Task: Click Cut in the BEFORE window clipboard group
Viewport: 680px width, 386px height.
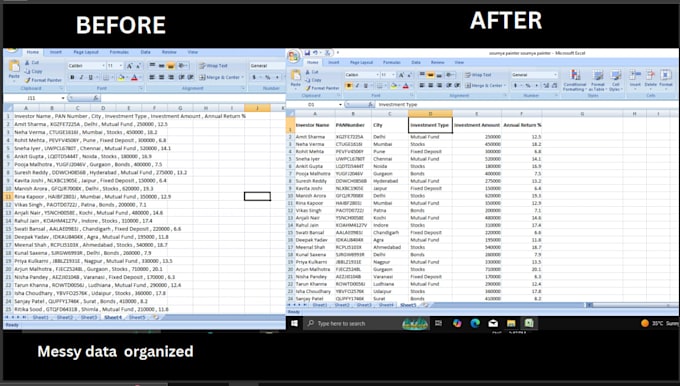Action: (x=32, y=62)
